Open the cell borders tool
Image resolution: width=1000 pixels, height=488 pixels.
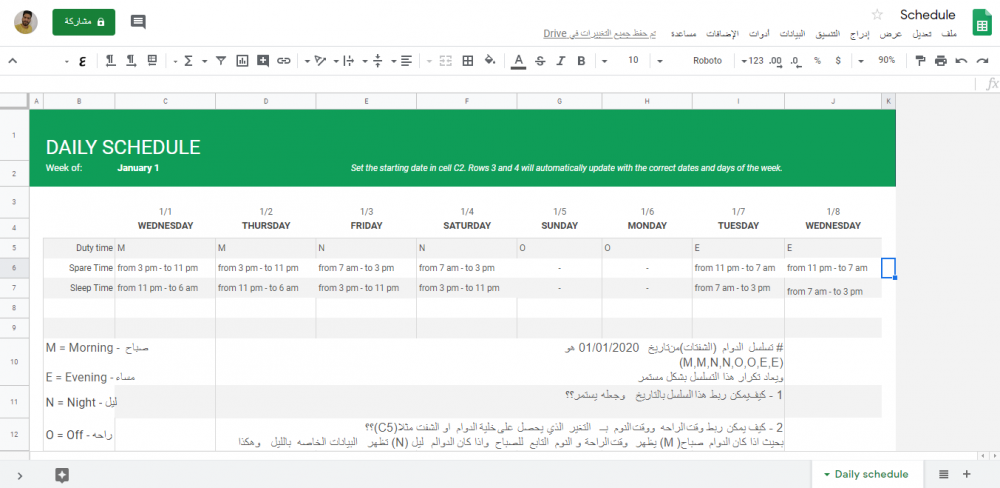pyautogui.click(x=467, y=61)
